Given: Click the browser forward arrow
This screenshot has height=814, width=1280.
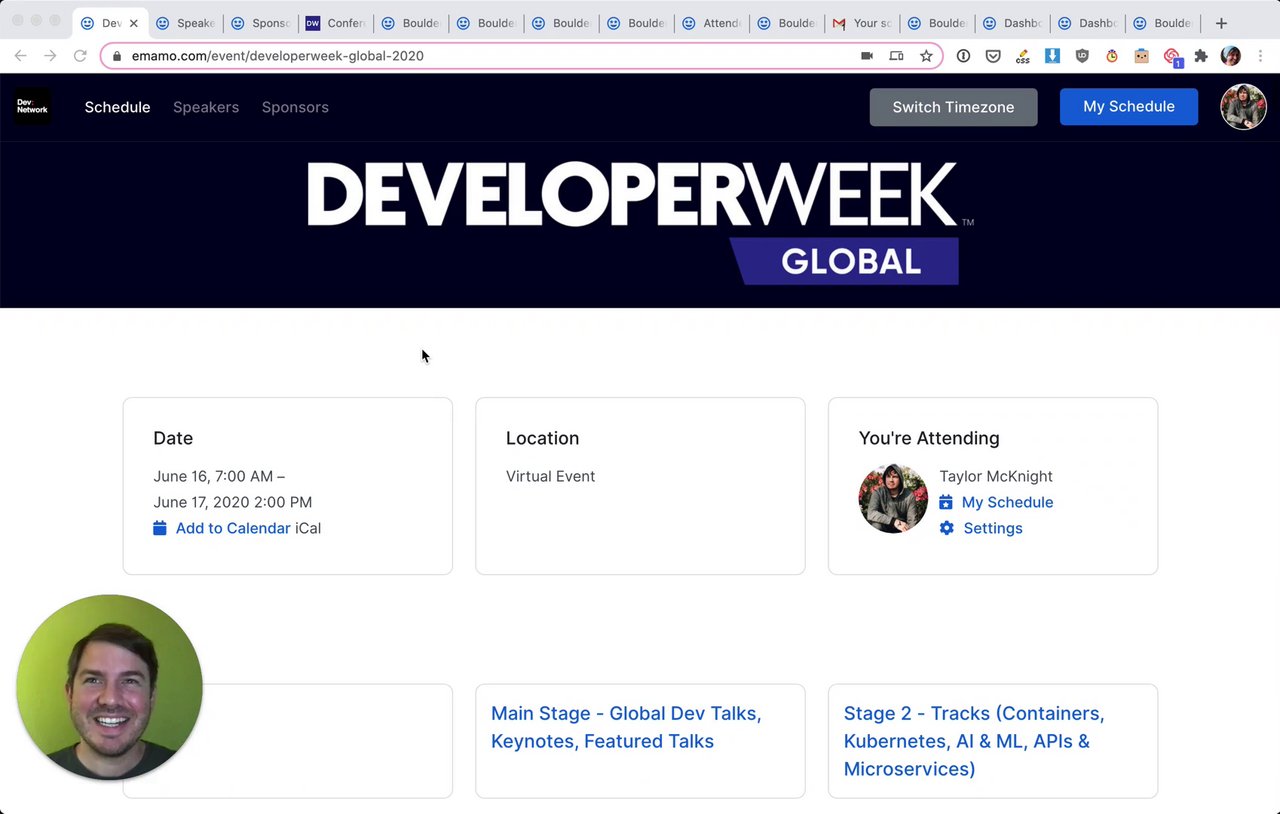Looking at the screenshot, I should click(50, 56).
